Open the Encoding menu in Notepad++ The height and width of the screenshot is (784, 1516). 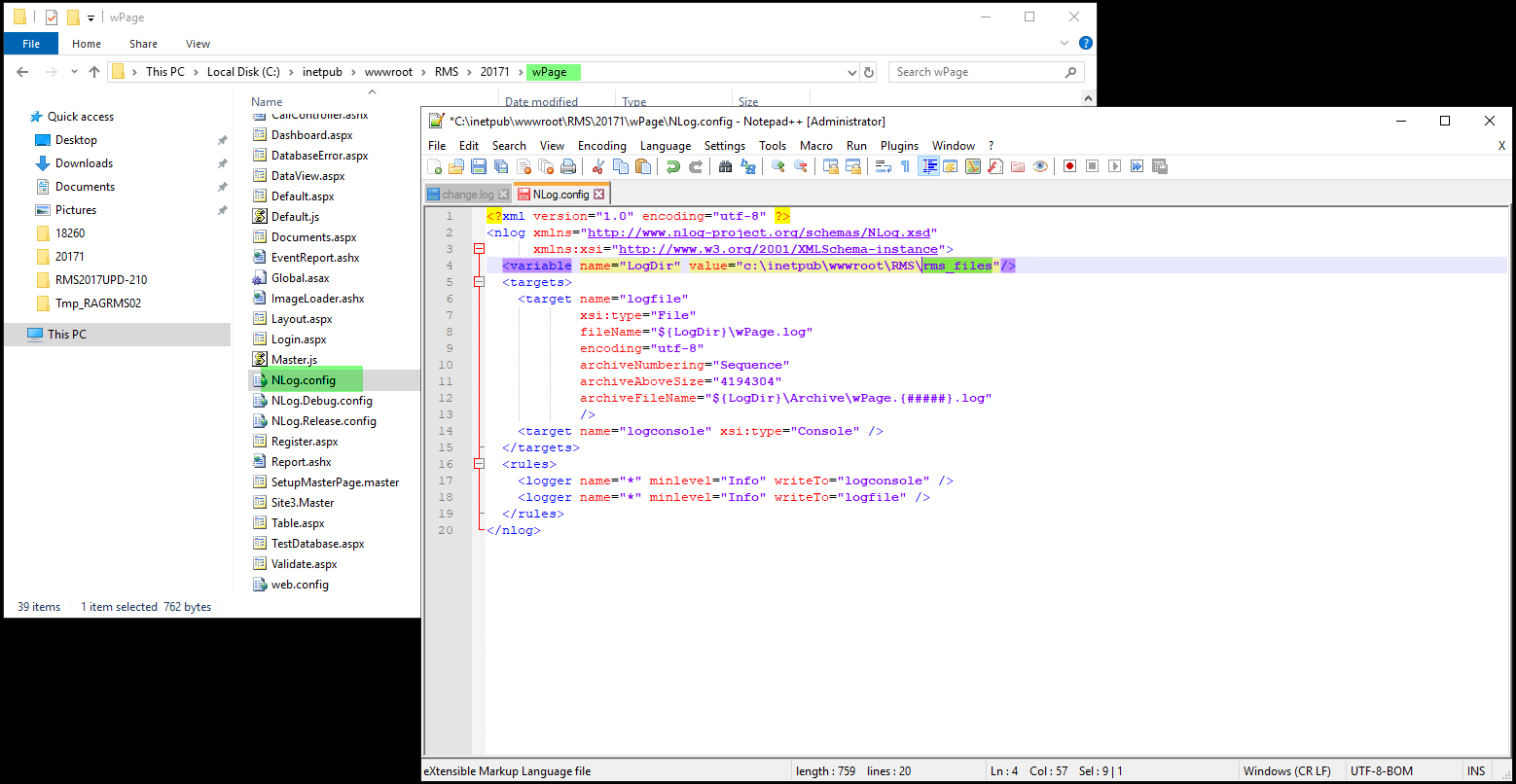click(602, 146)
